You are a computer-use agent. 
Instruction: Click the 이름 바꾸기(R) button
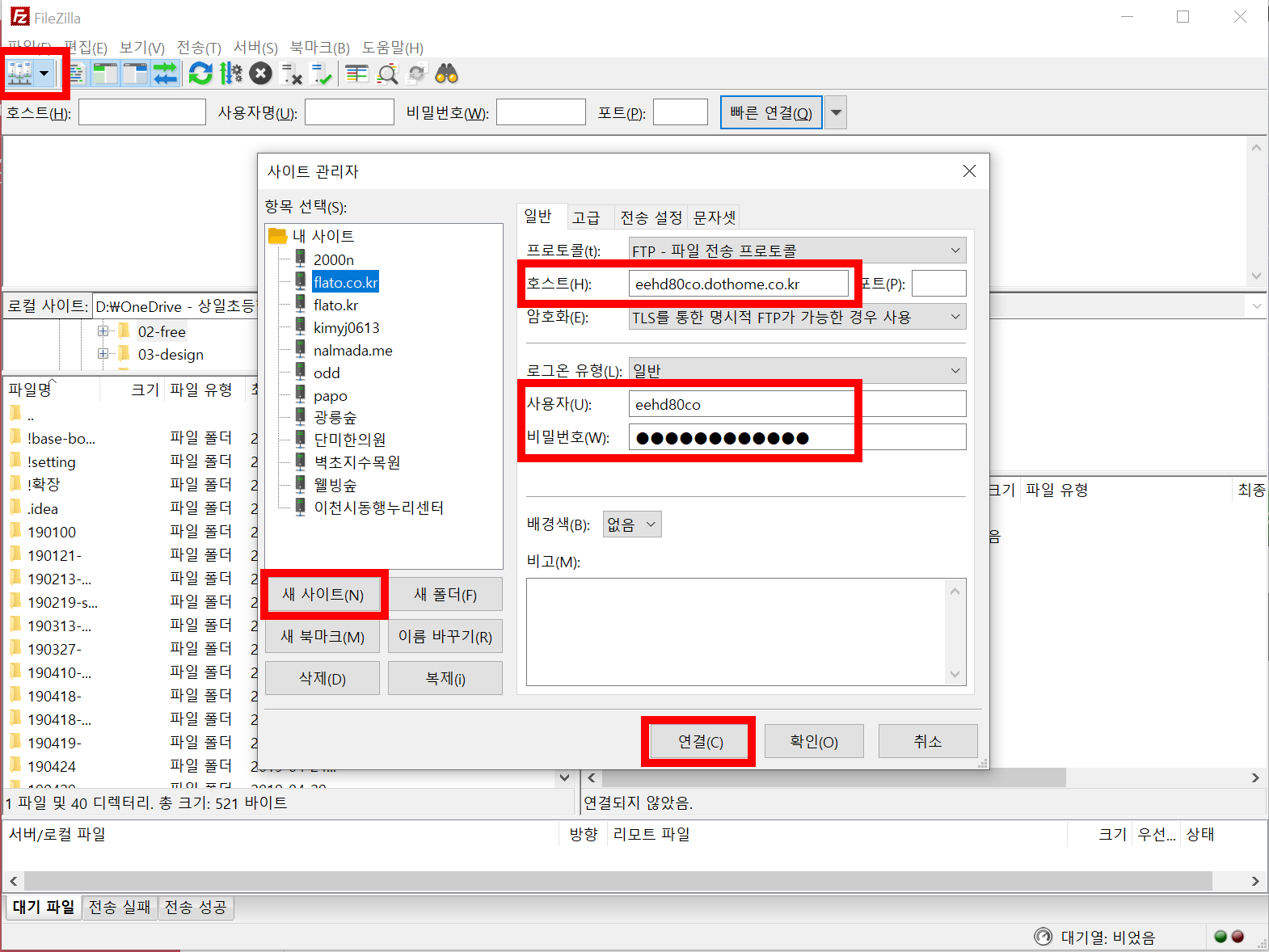coord(445,637)
